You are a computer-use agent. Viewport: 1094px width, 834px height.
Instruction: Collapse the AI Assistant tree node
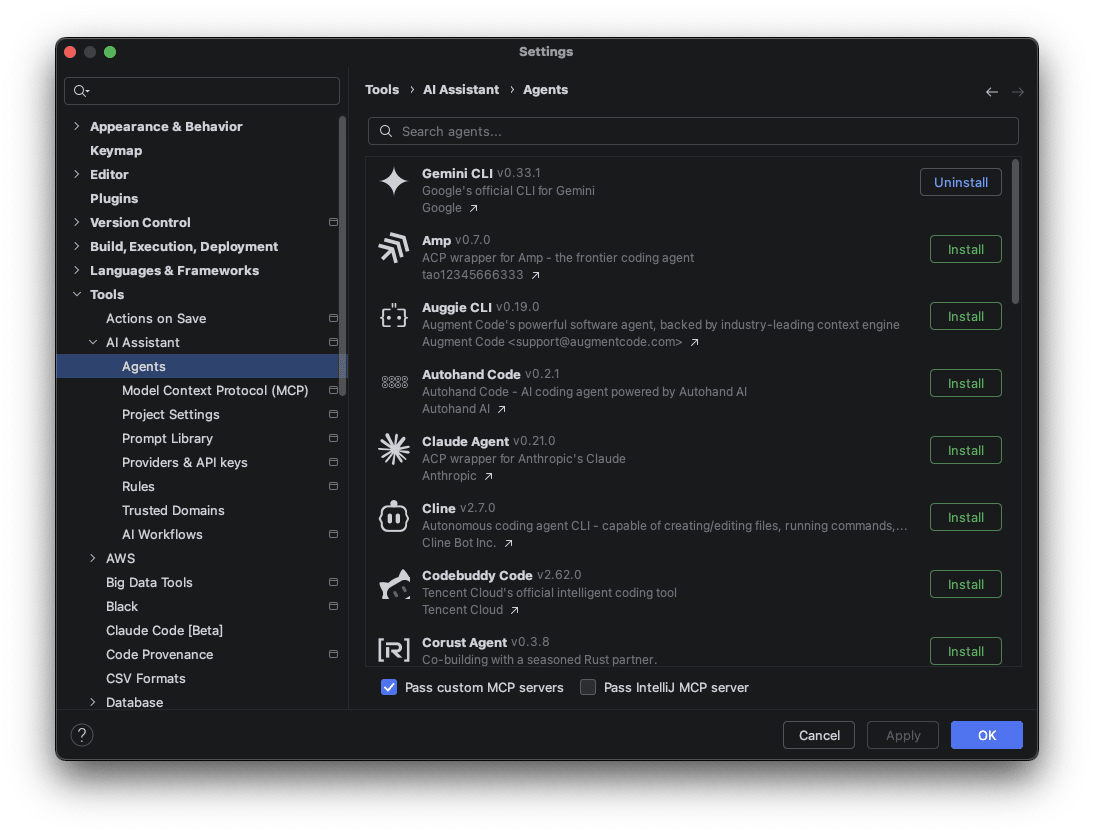(x=93, y=343)
